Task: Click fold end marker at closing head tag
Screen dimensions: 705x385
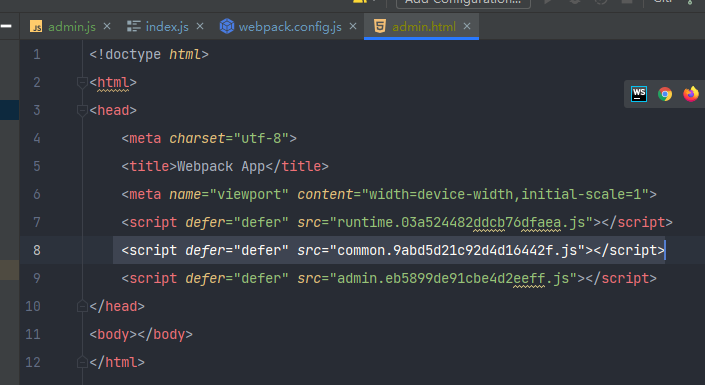Action: [82, 306]
